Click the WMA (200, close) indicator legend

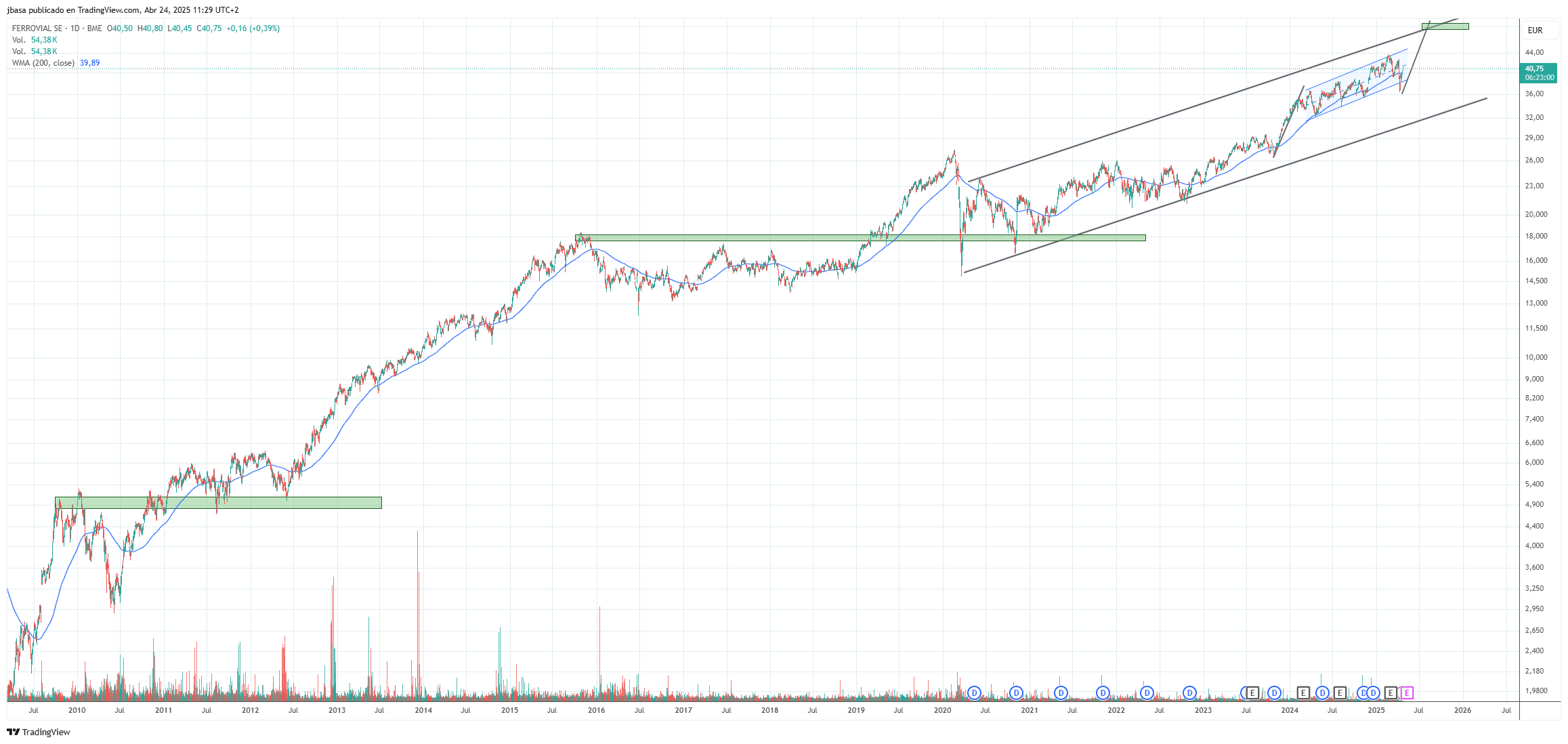coord(43,63)
